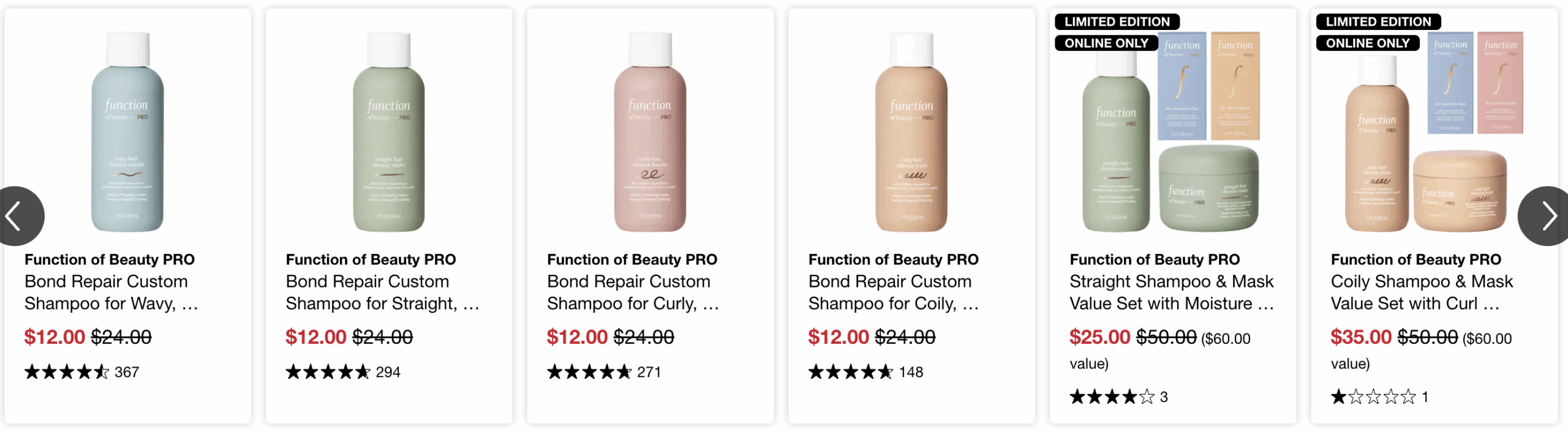Open the pink Curly shampoo bottle image
This screenshot has width=1568, height=432.
[650, 132]
